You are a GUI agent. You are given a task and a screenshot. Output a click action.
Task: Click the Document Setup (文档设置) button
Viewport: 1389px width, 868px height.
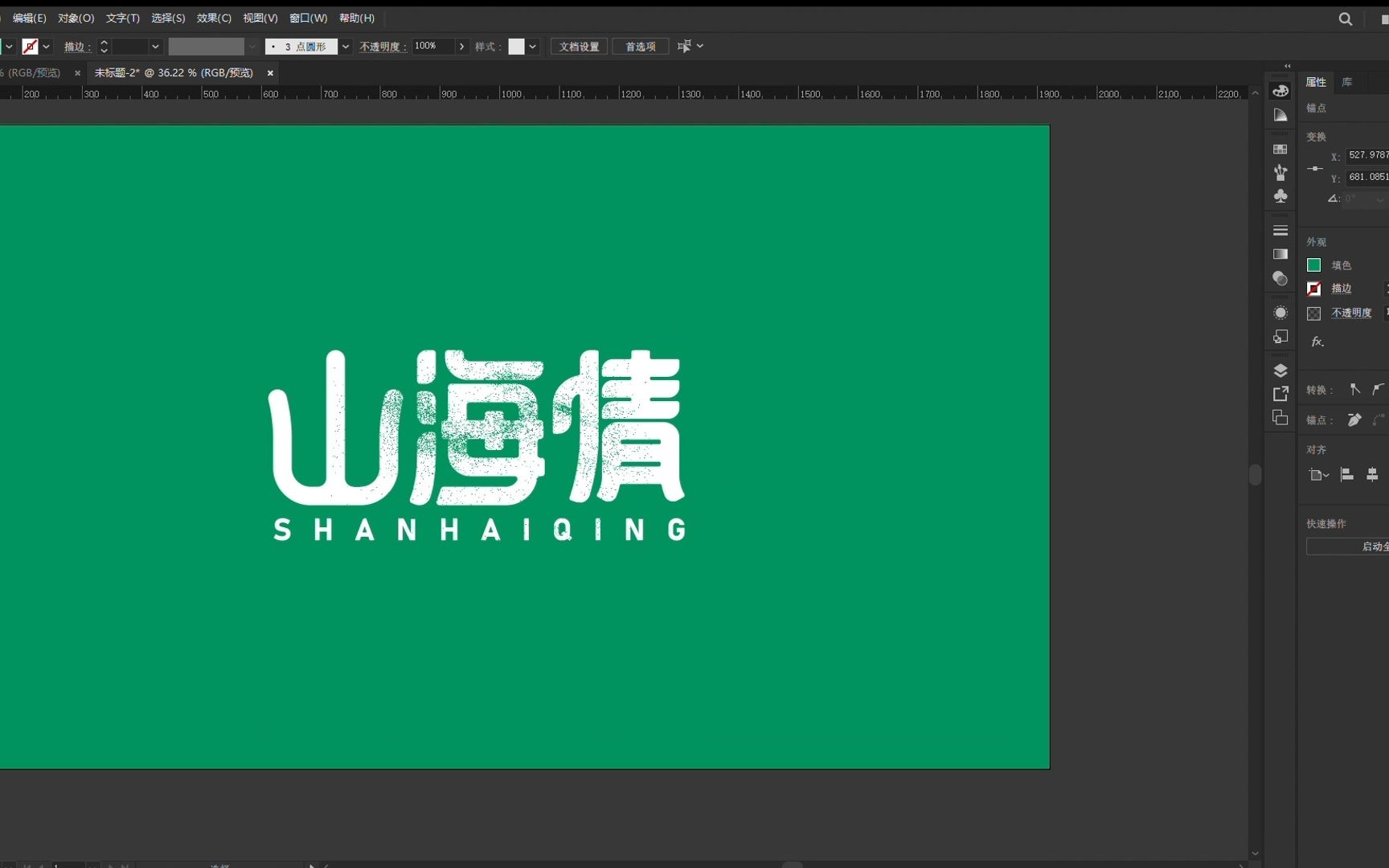tap(580, 47)
